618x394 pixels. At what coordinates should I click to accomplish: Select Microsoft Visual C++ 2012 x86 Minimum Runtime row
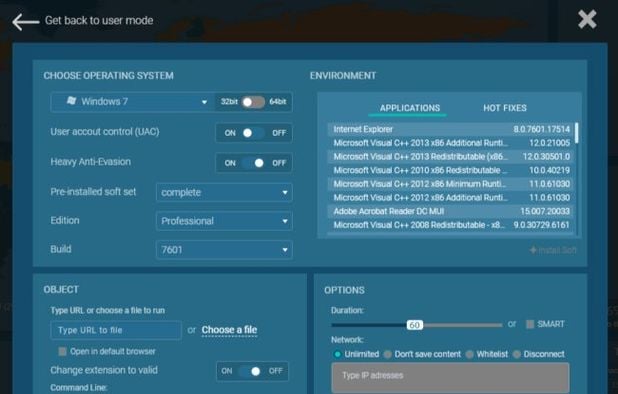click(x=450, y=184)
